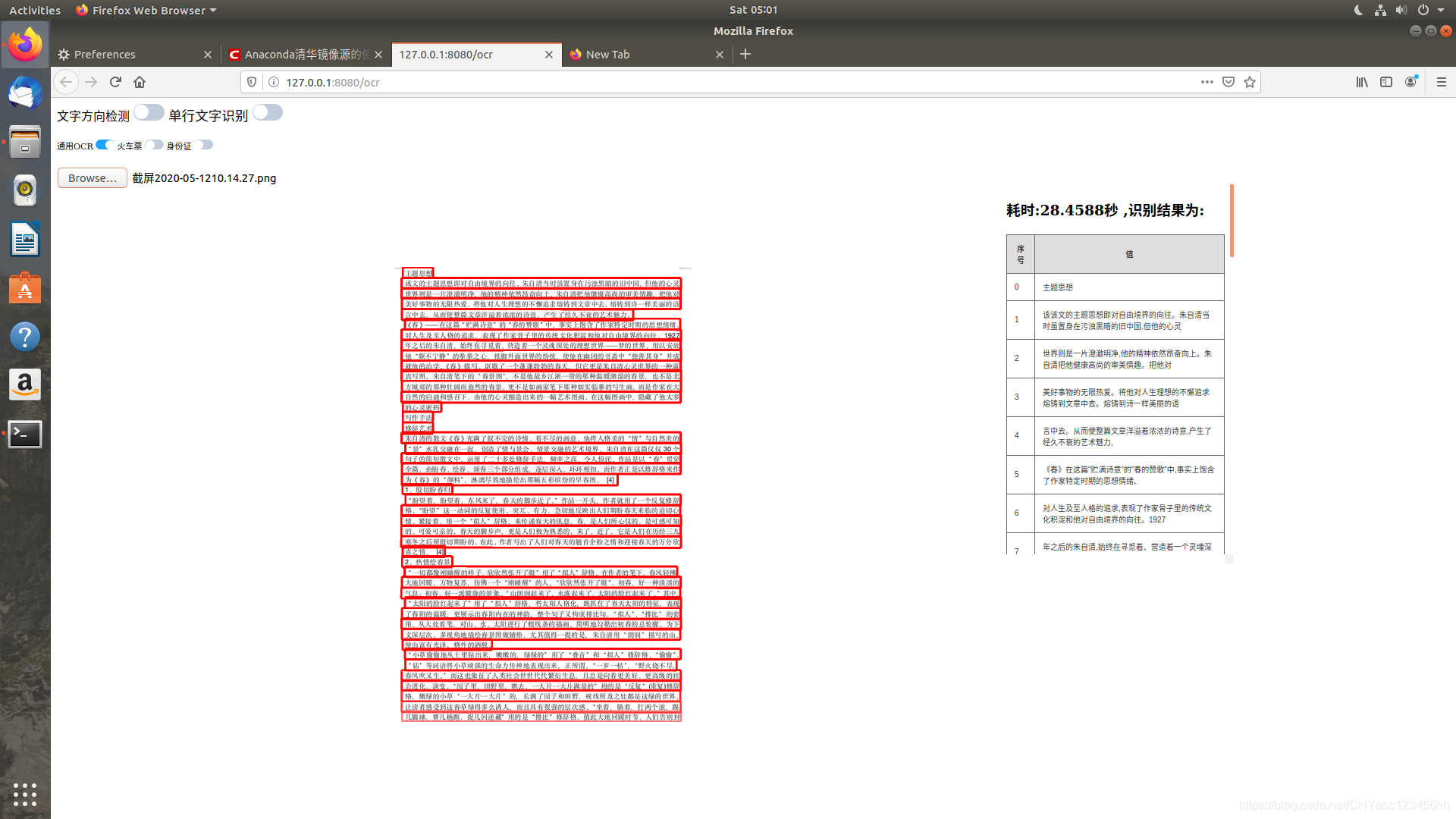Open Terminal from the dock
Image resolution: width=1456 pixels, height=819 pixels.
point(25,434)
